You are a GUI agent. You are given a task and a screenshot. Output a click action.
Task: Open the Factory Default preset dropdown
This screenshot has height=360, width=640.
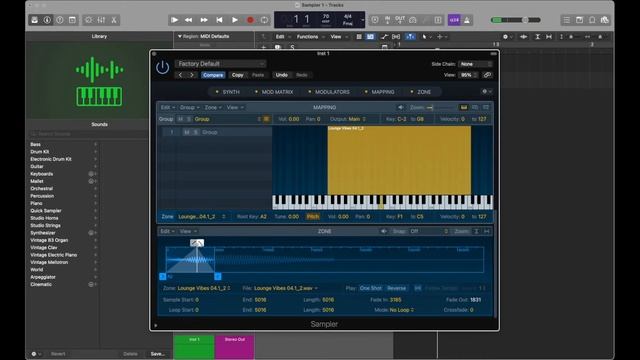tap(220, 64)
